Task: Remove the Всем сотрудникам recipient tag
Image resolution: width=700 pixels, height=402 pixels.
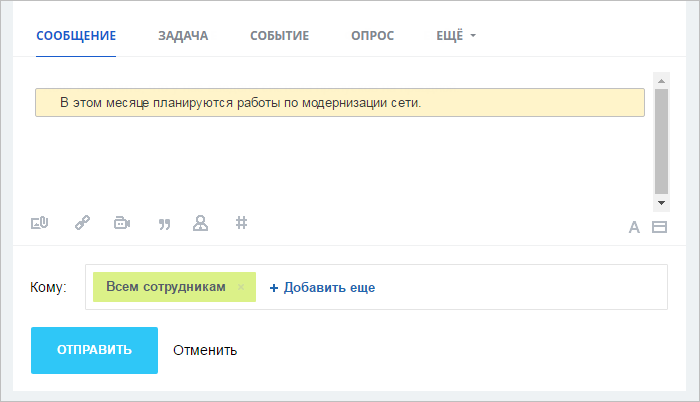Action: pos(241,287)
